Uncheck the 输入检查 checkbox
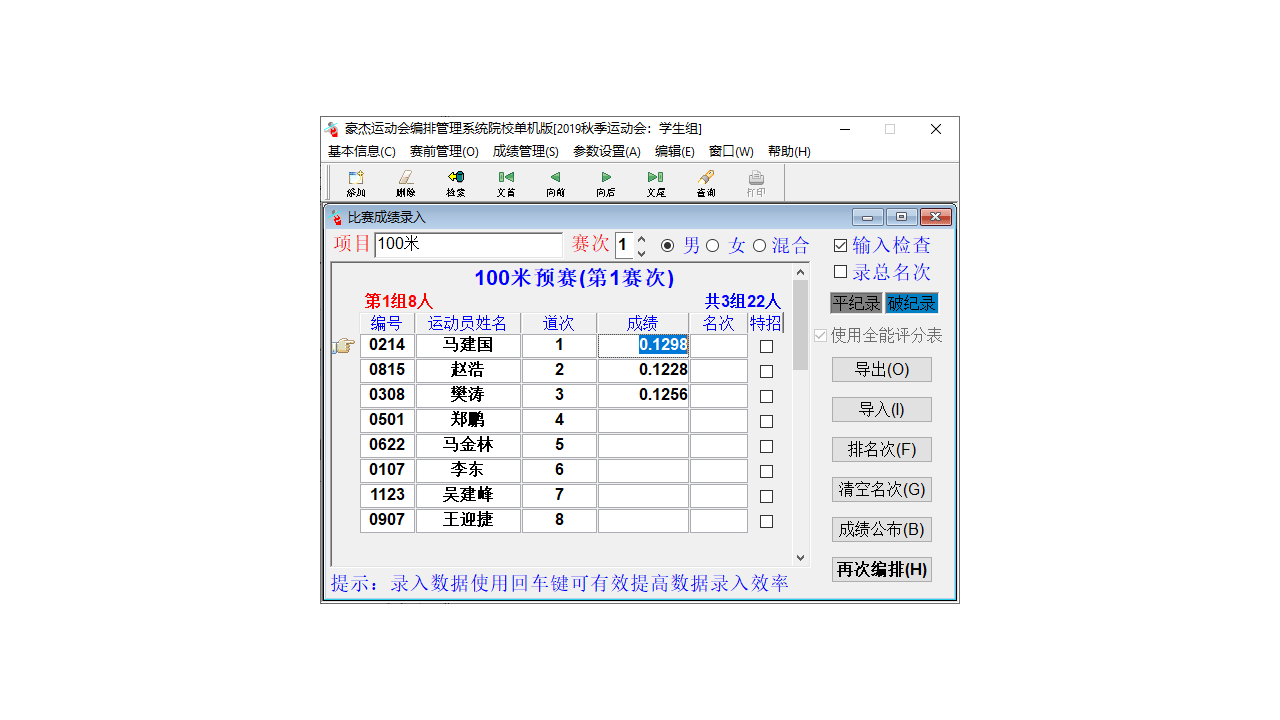 click(x=841, y=244)
